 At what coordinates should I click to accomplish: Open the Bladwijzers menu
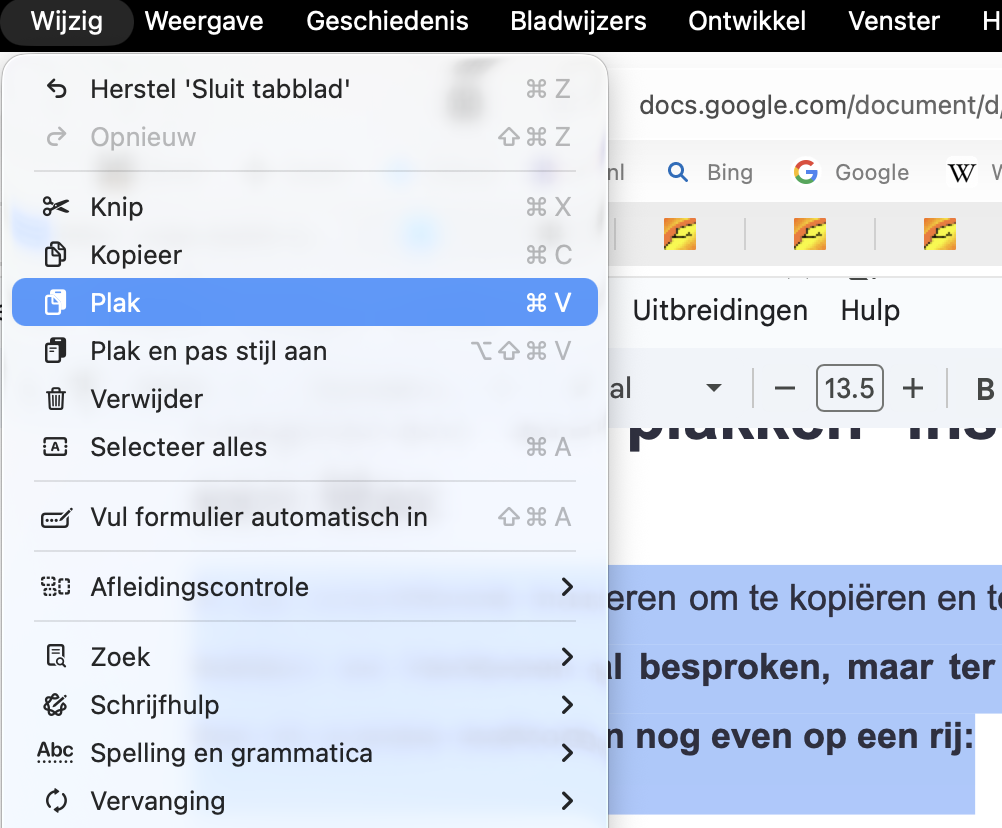[578, 21]
